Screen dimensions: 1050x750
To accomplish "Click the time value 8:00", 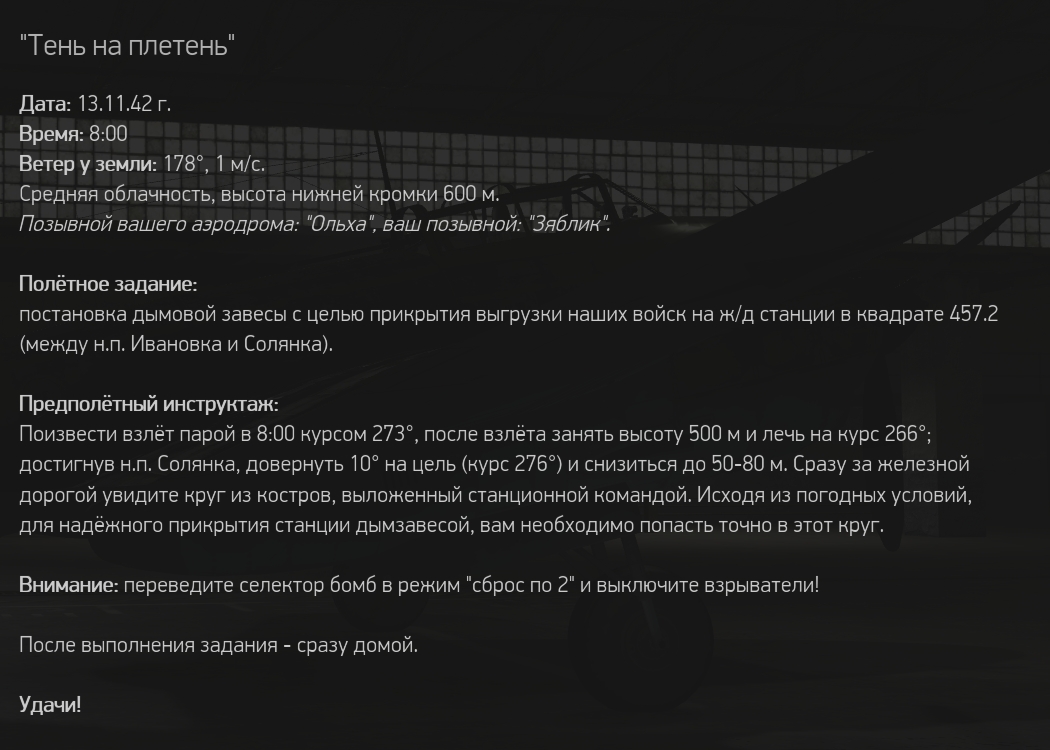I will click(108, 134).
